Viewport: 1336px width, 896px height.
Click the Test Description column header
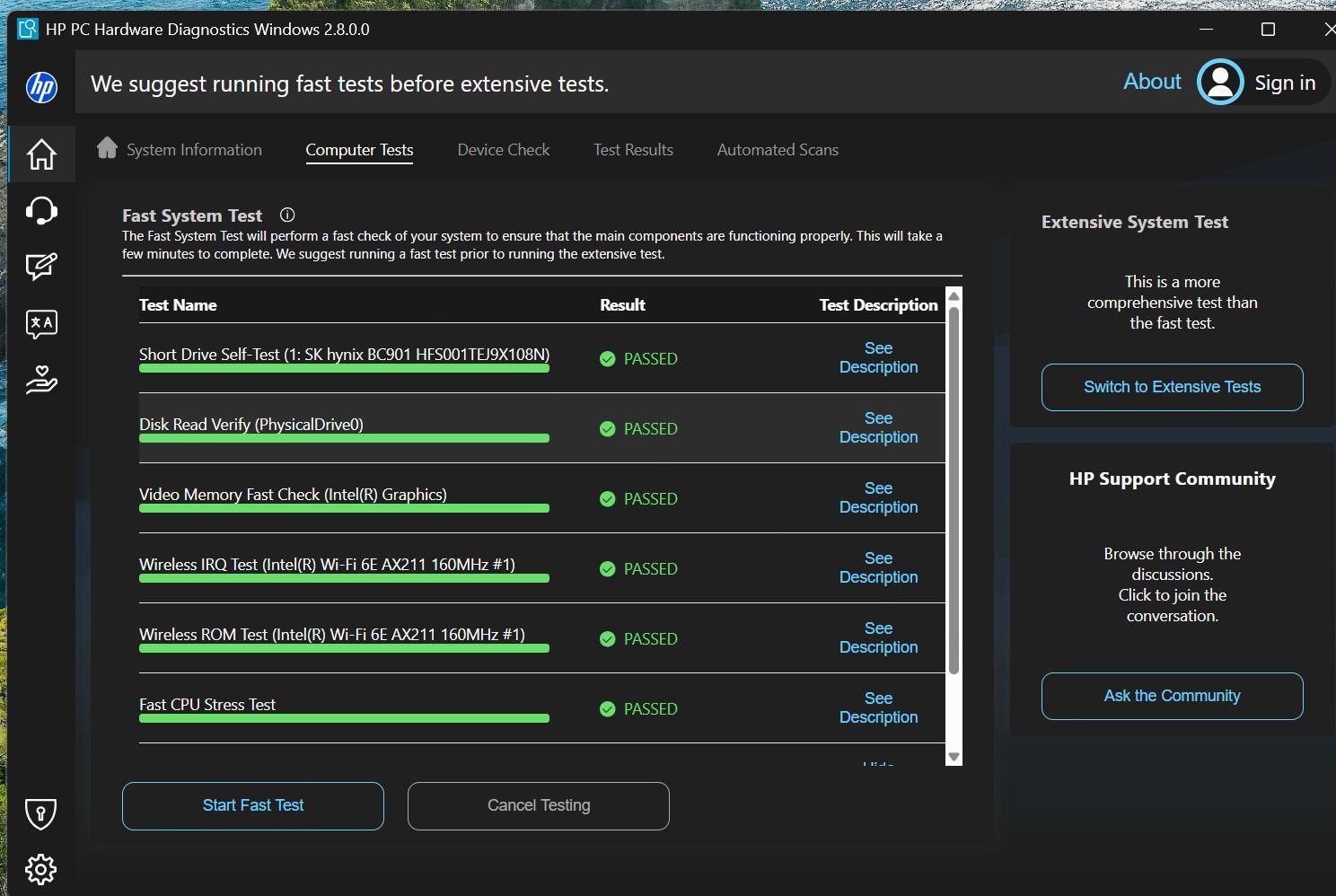[878, 305]
